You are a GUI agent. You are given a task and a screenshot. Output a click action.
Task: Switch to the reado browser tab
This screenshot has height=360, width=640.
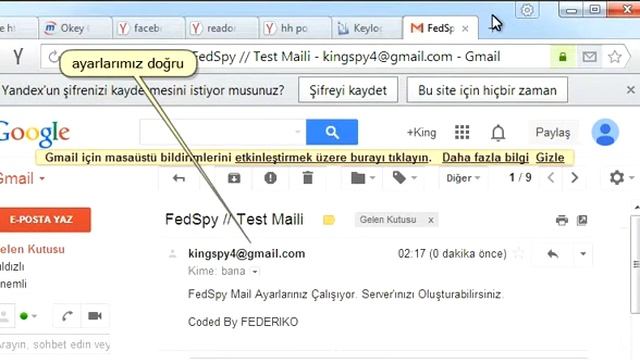(221, 28)
